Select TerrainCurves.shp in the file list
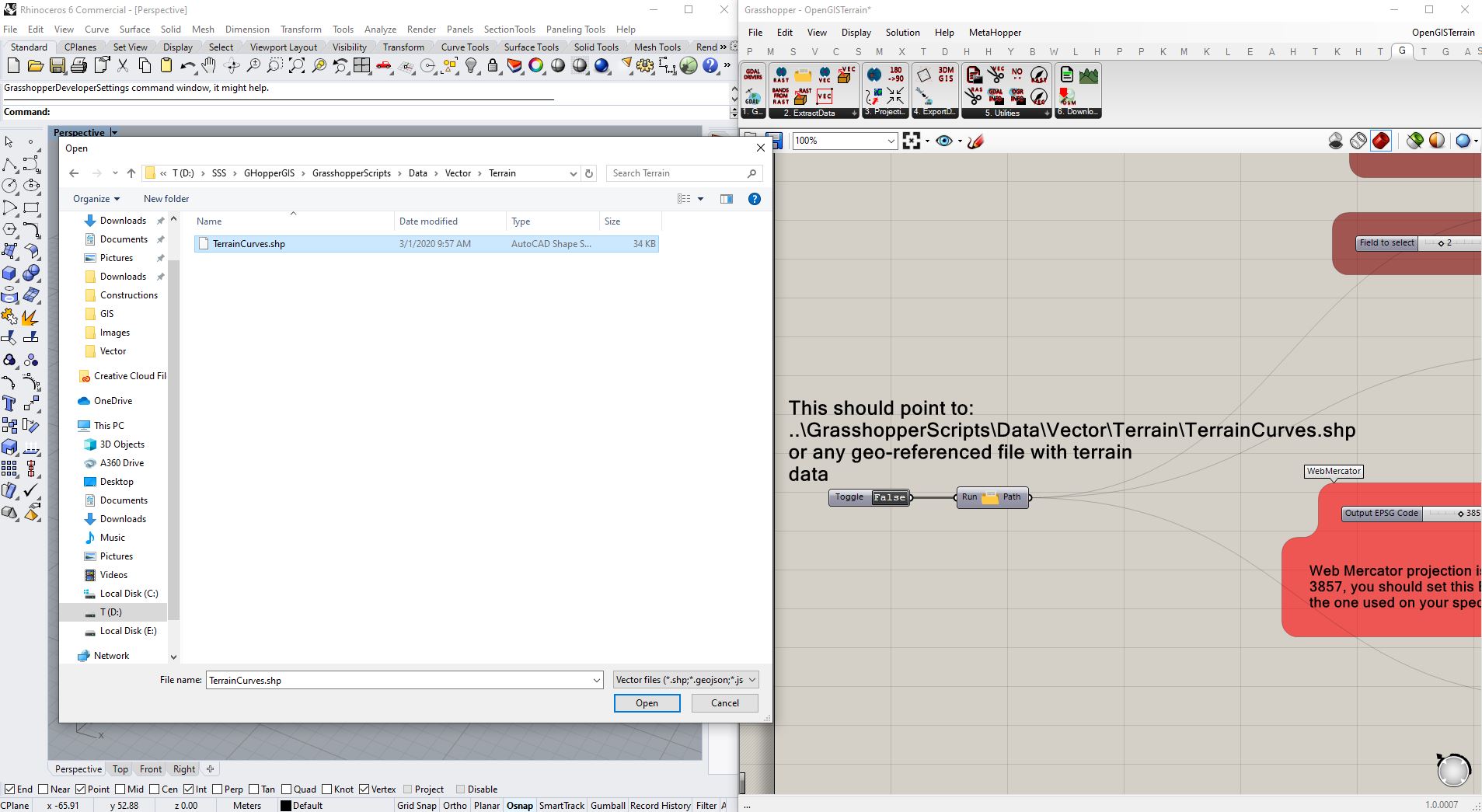Screen dimensions: 1482x812 click(x=249, y=244)
